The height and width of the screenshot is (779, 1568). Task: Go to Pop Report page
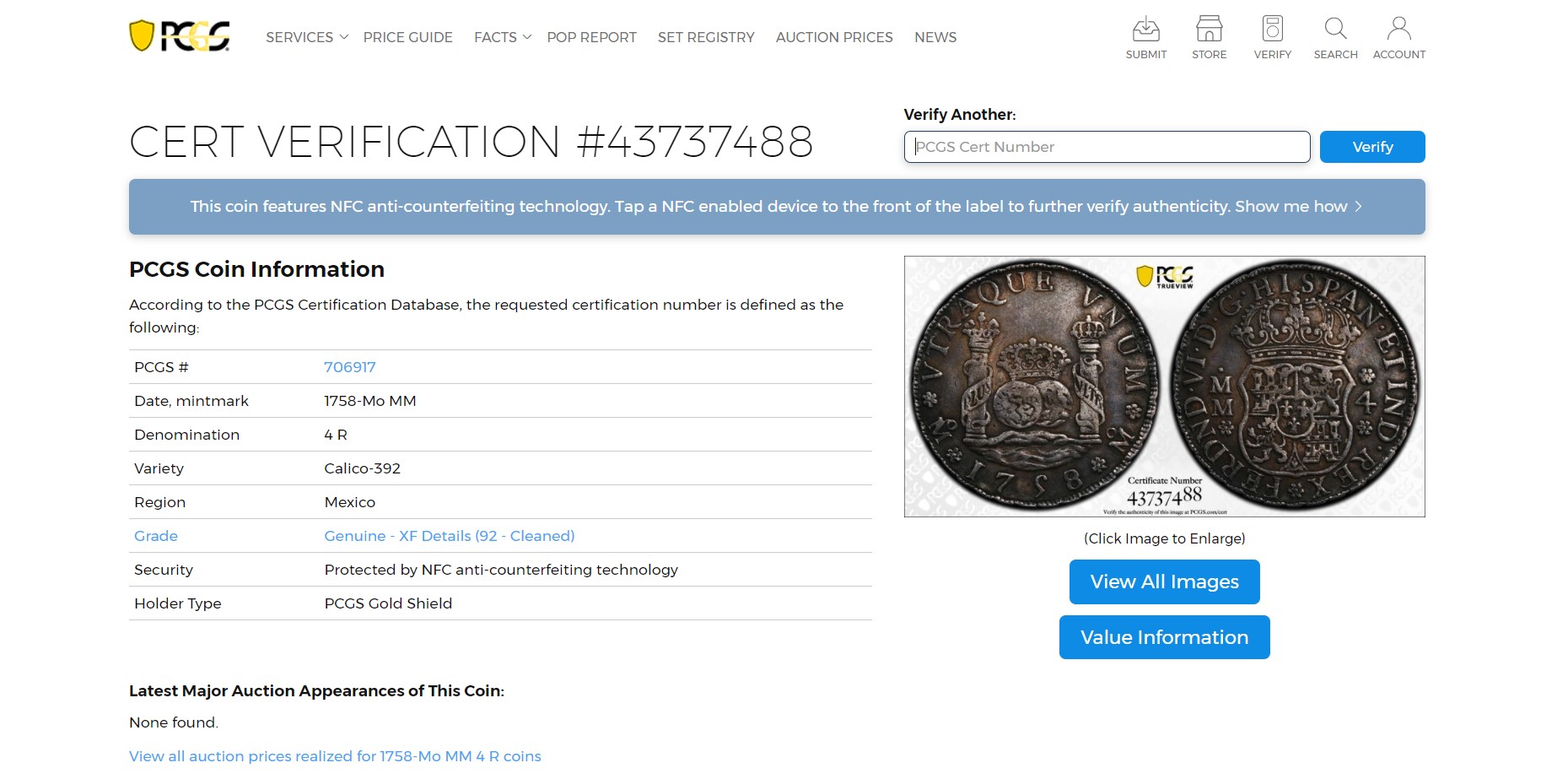click(x=591, y=37)
